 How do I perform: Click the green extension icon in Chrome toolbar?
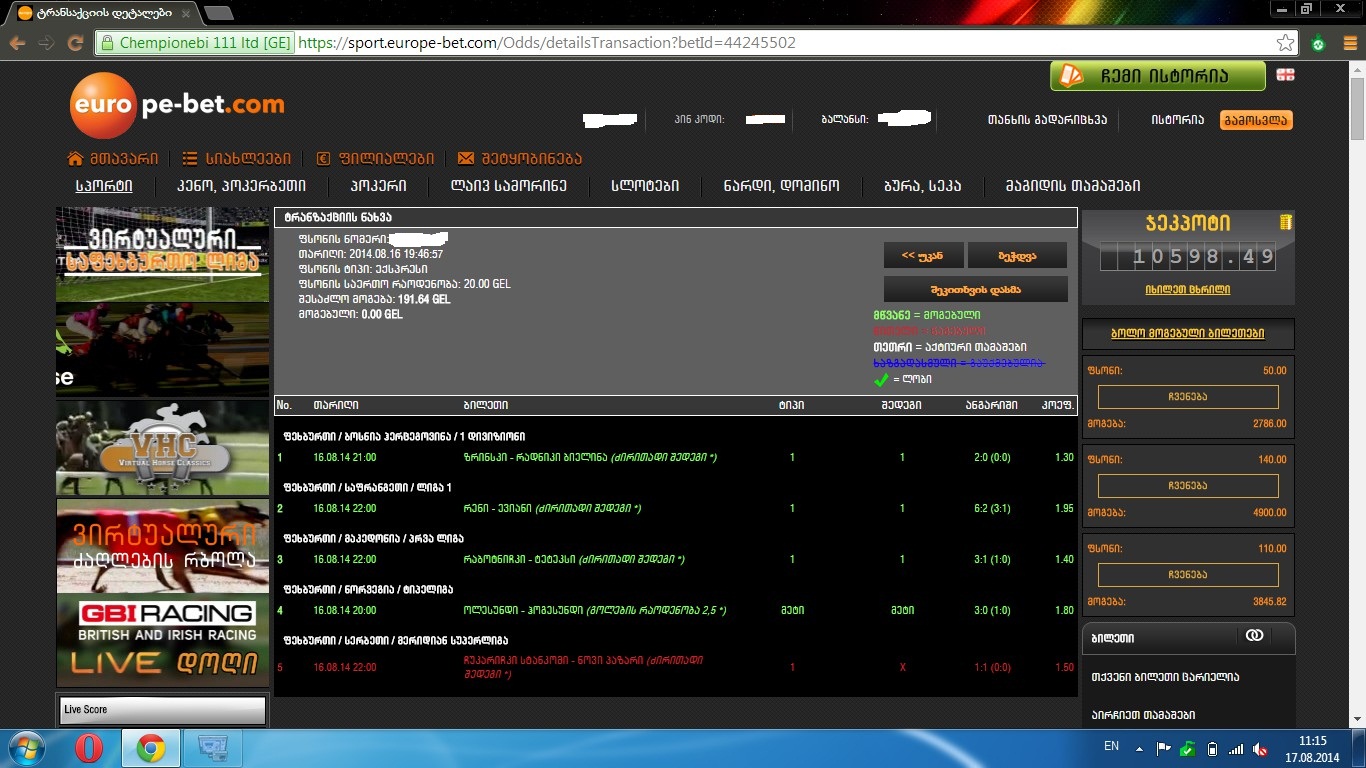[x=1318, y=43]
